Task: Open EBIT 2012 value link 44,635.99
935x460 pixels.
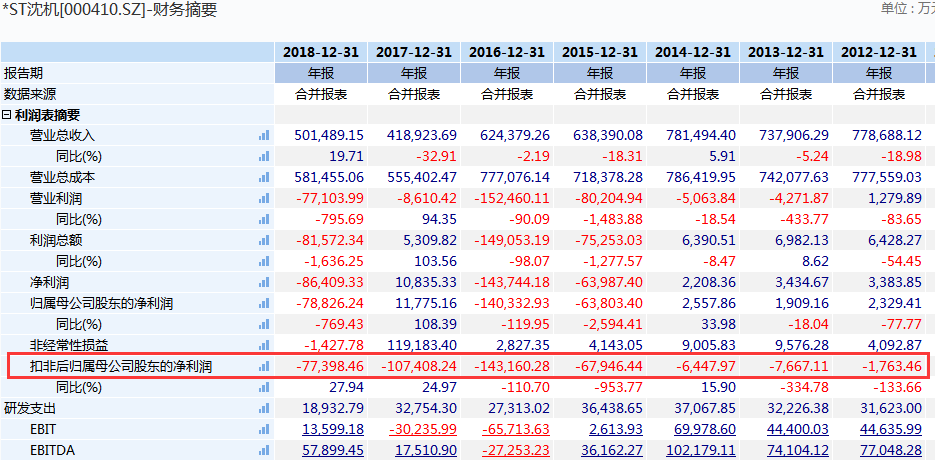Action: 891,430
